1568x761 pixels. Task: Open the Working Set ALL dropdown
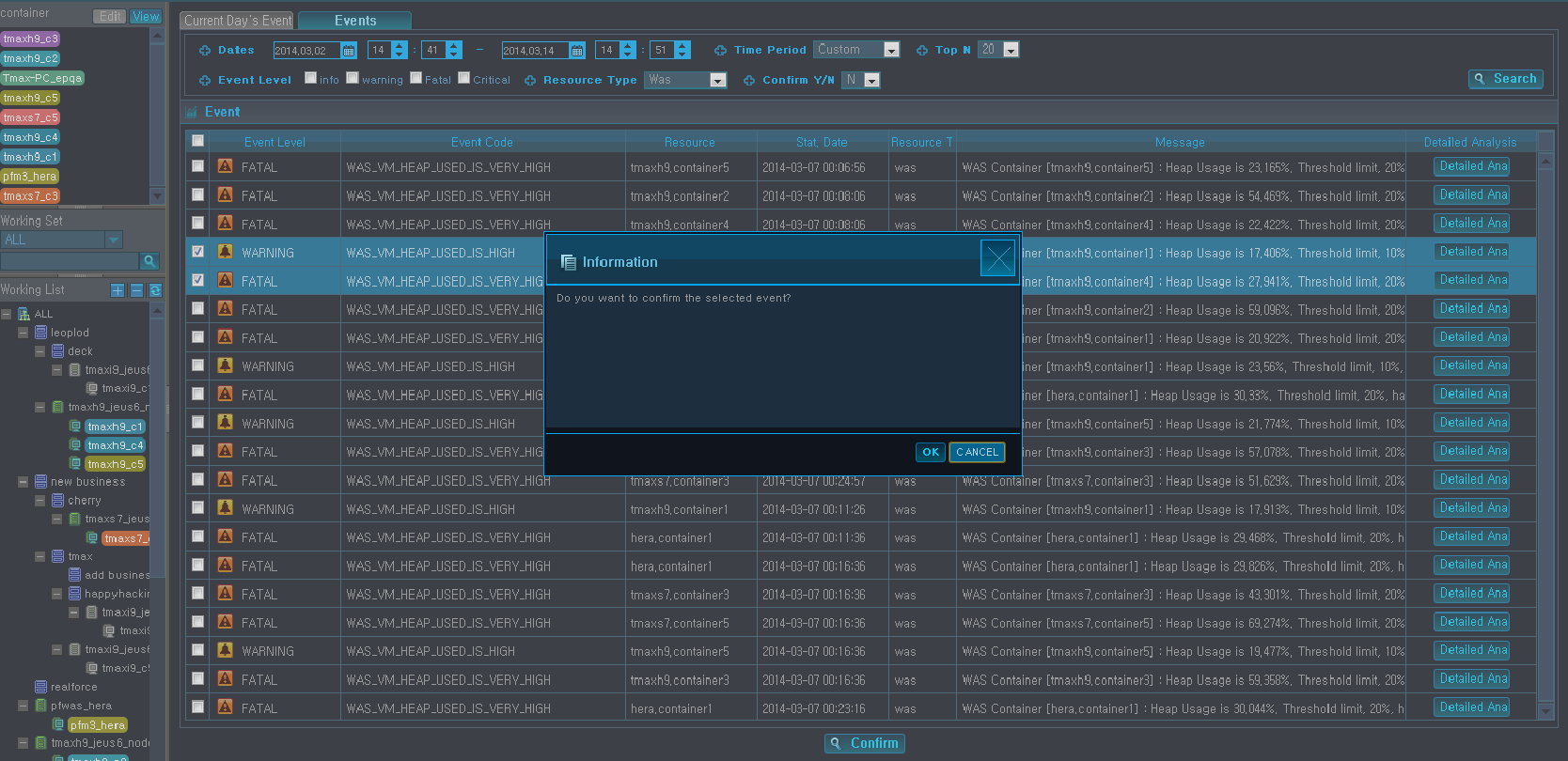(x=114, y=241)
